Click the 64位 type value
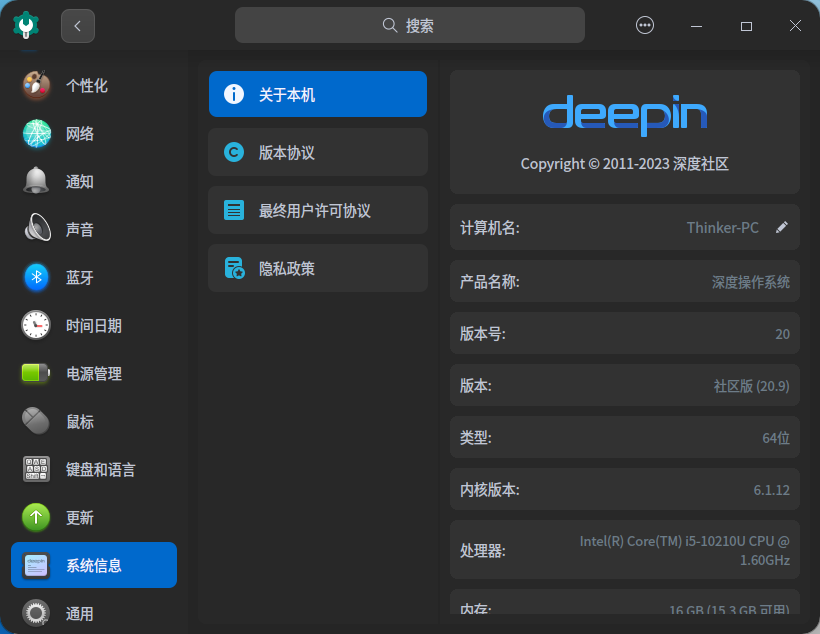This screenshot has width=820, height=634. [x=776, y=438]
